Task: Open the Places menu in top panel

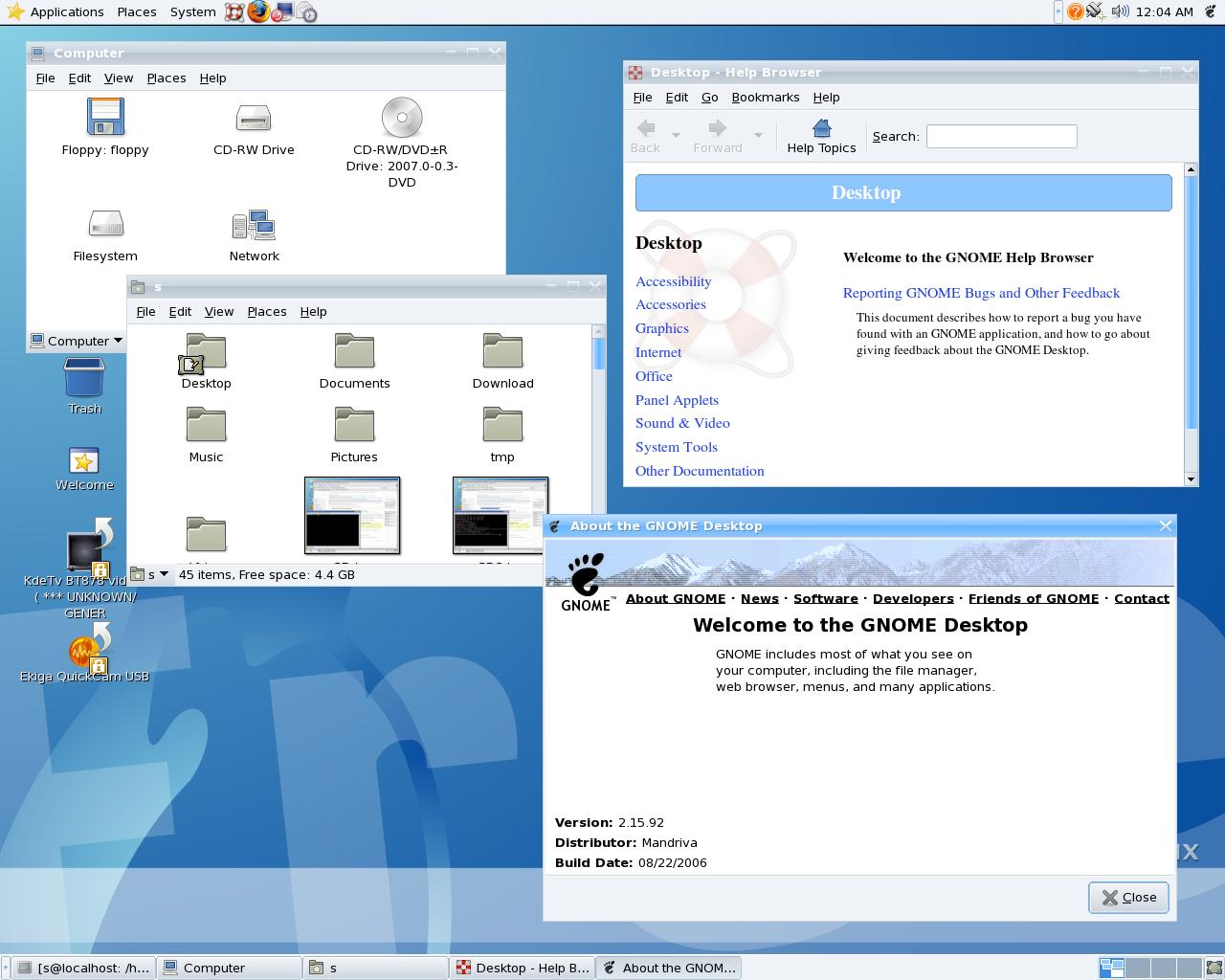Action: [x=137, y=11]
